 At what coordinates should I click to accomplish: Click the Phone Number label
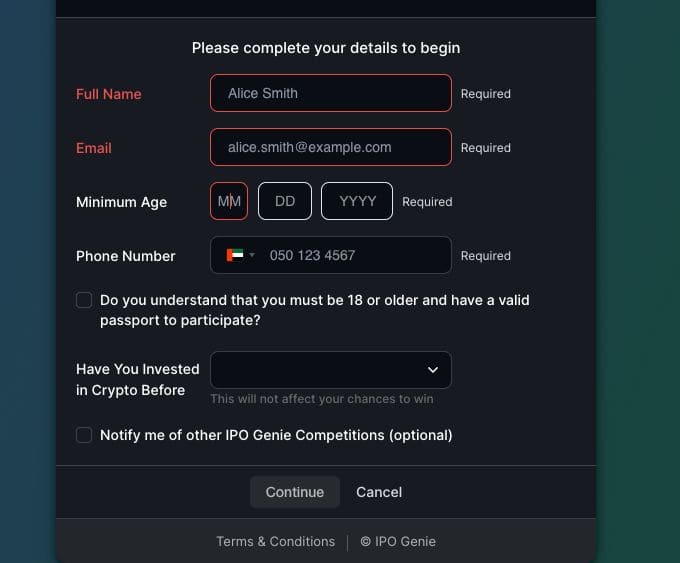click(x=125, y=256)
